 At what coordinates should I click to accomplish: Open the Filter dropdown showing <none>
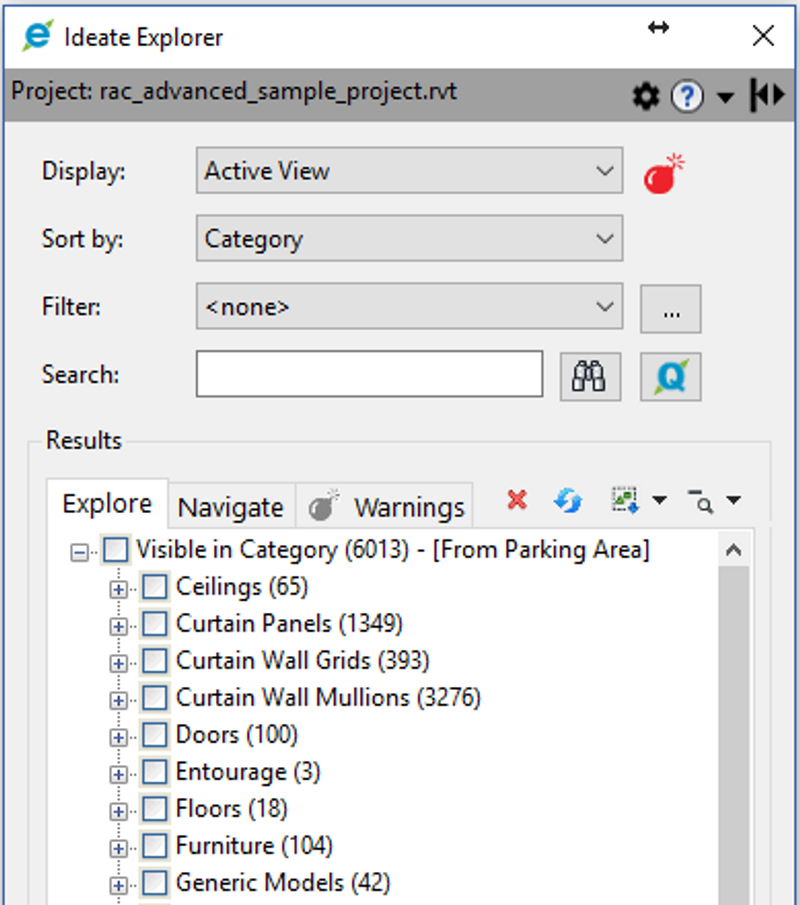click(x=409, y=306)
